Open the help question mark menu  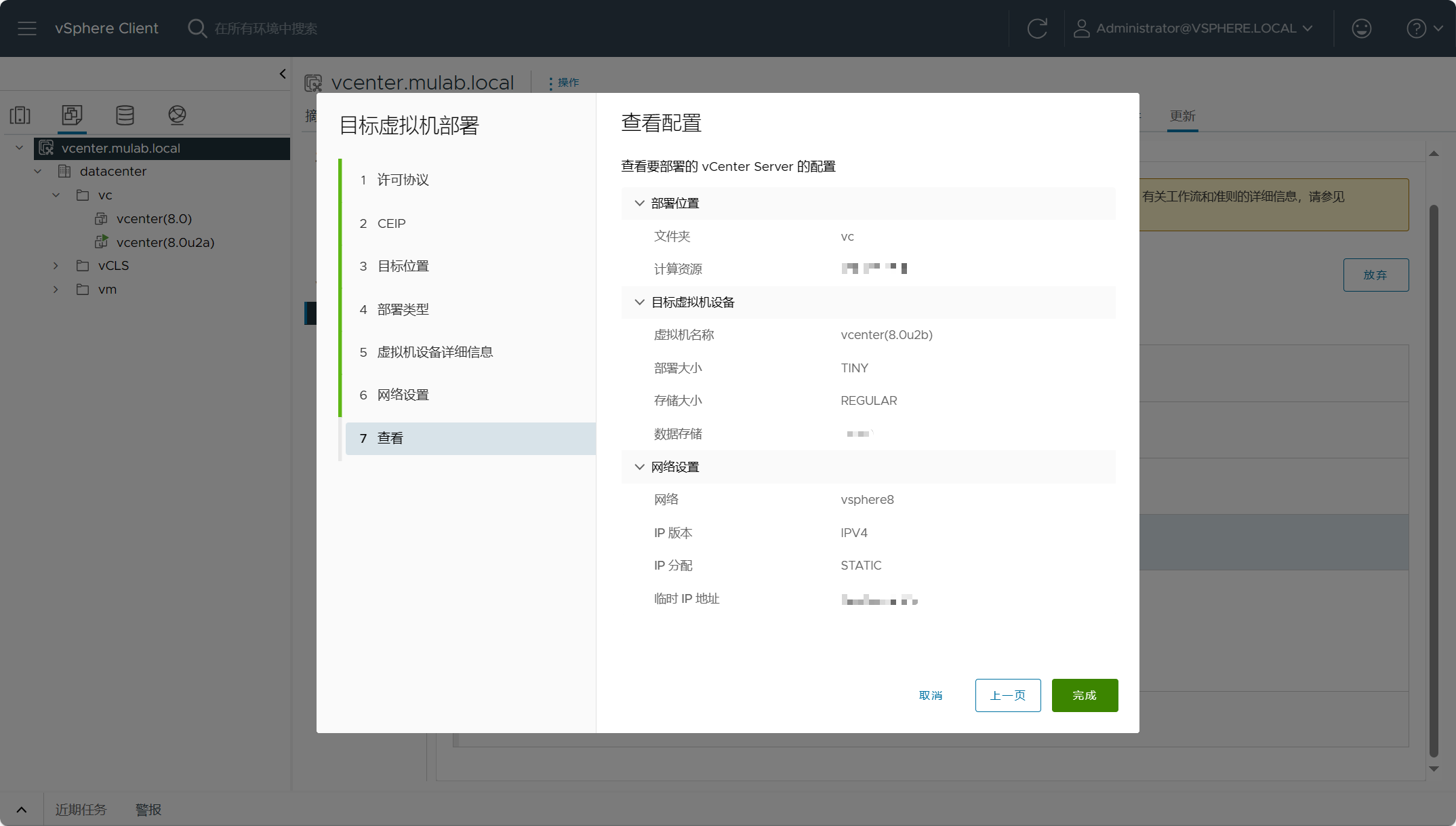point(1424,28)
